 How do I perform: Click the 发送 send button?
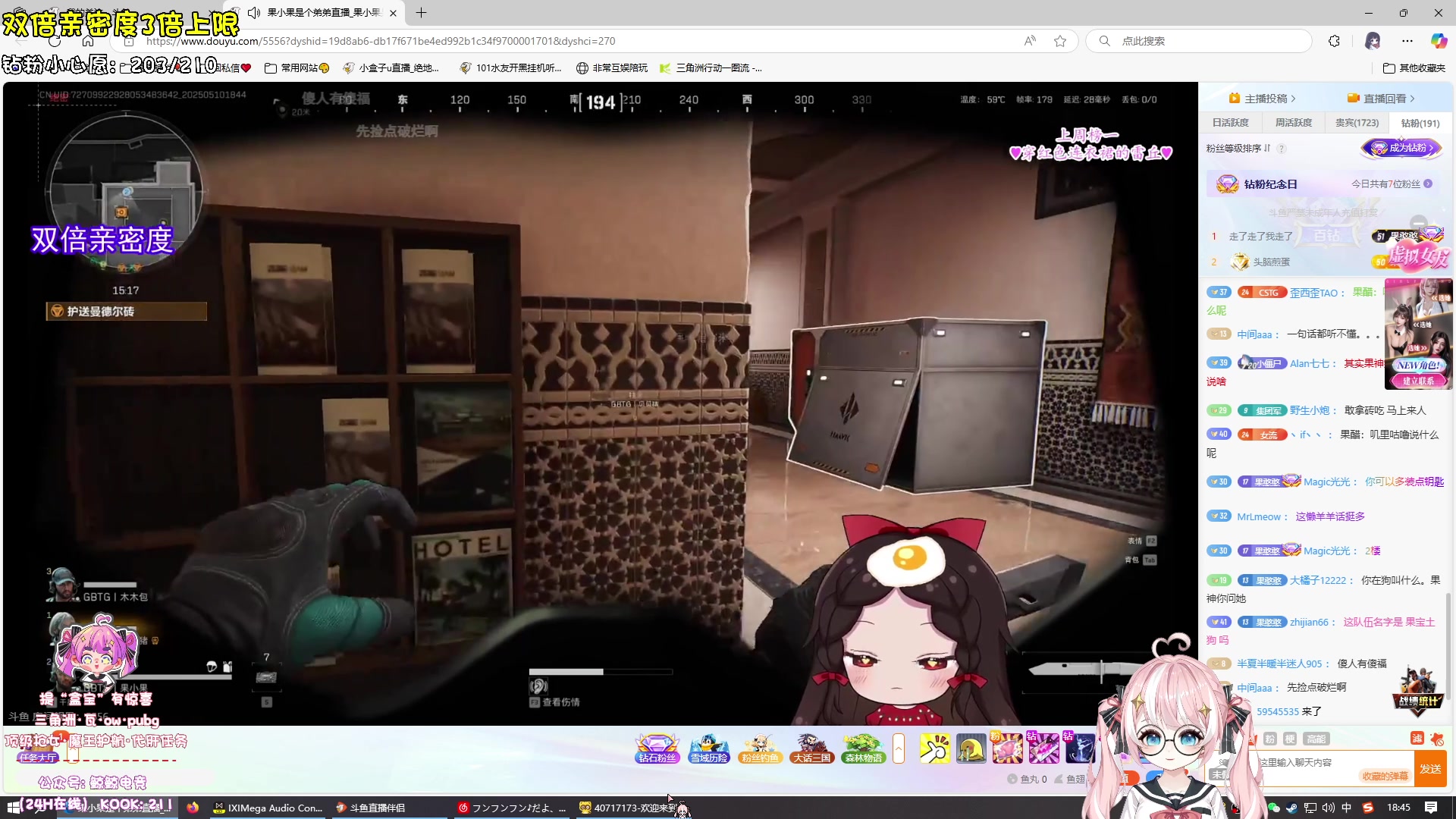1431,769
